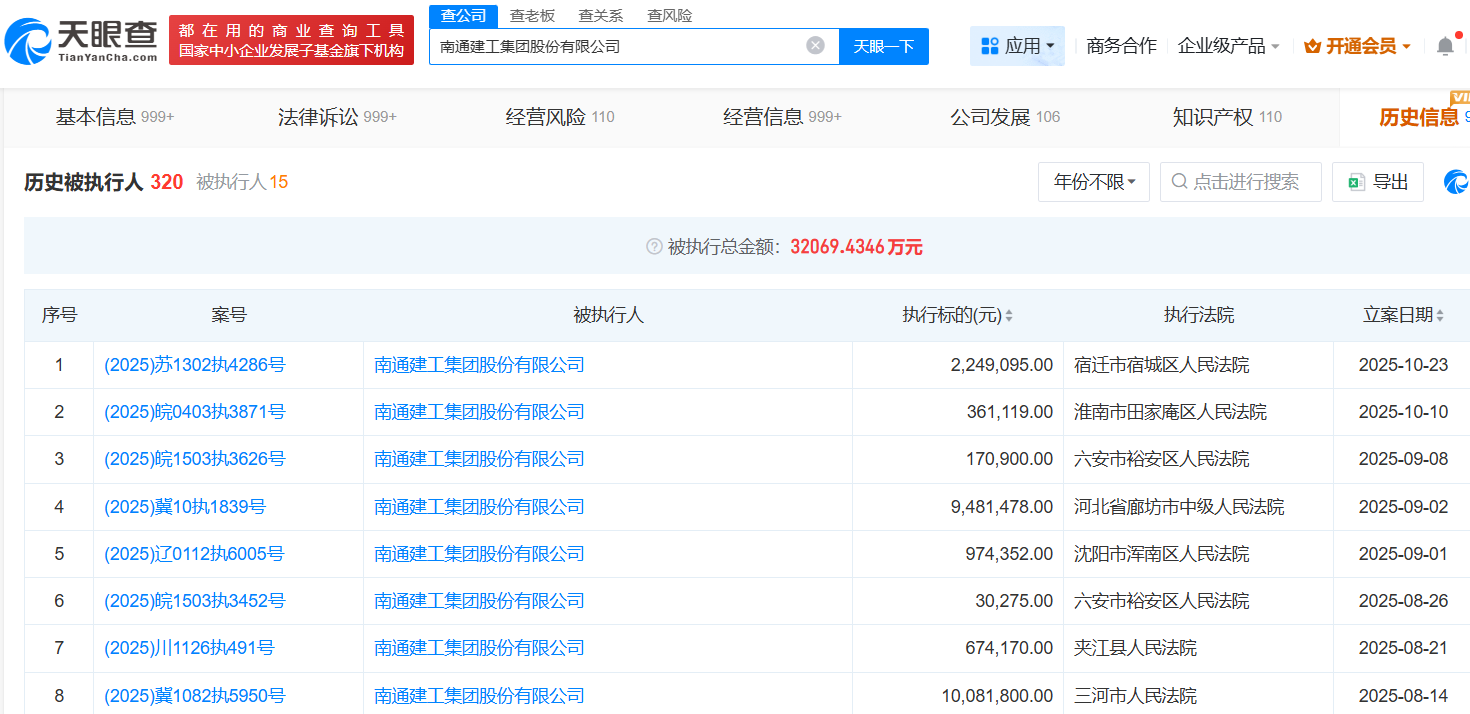Open the 年份不限 year filter

point(1093,182)
